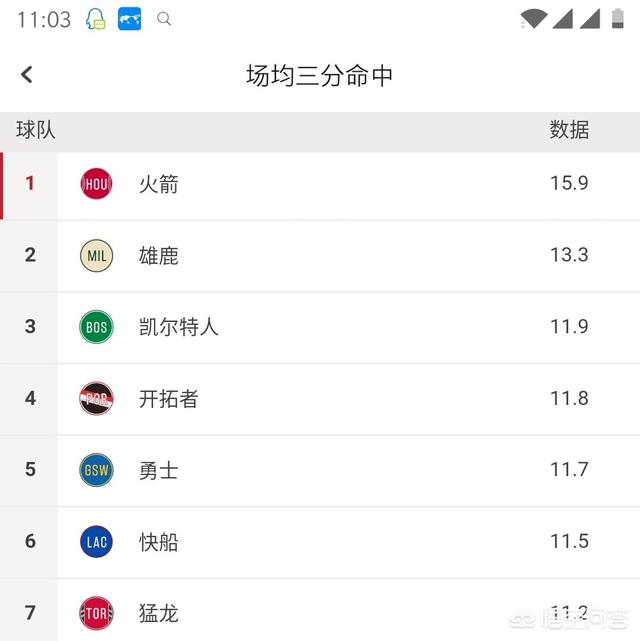
Task: Sort by the 数据 column header
Action: tap(569, 130)
